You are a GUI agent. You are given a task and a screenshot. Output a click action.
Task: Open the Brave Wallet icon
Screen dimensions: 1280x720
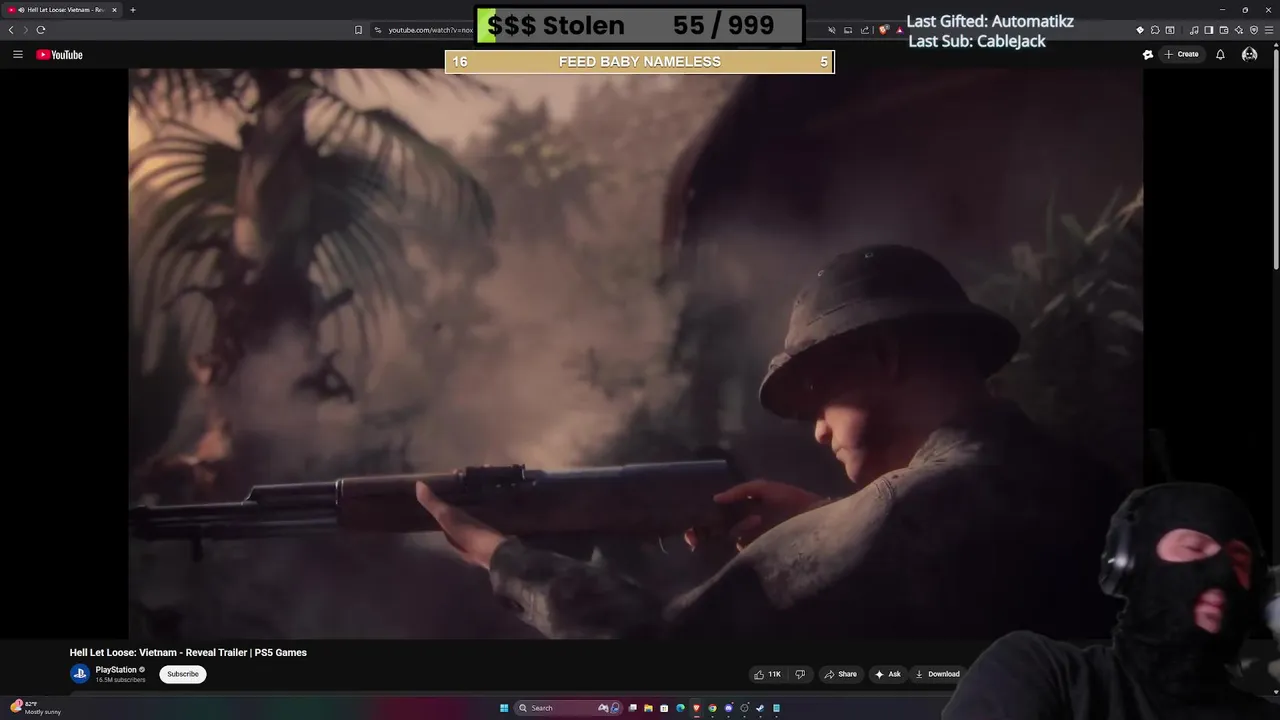coord(1224,30)
